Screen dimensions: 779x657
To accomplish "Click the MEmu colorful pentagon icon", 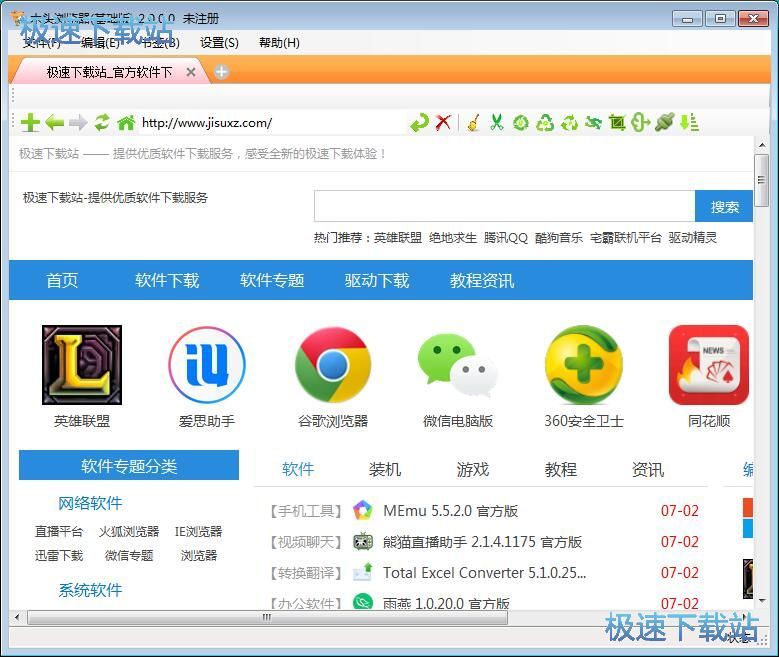I will click(x=363, y=510).
